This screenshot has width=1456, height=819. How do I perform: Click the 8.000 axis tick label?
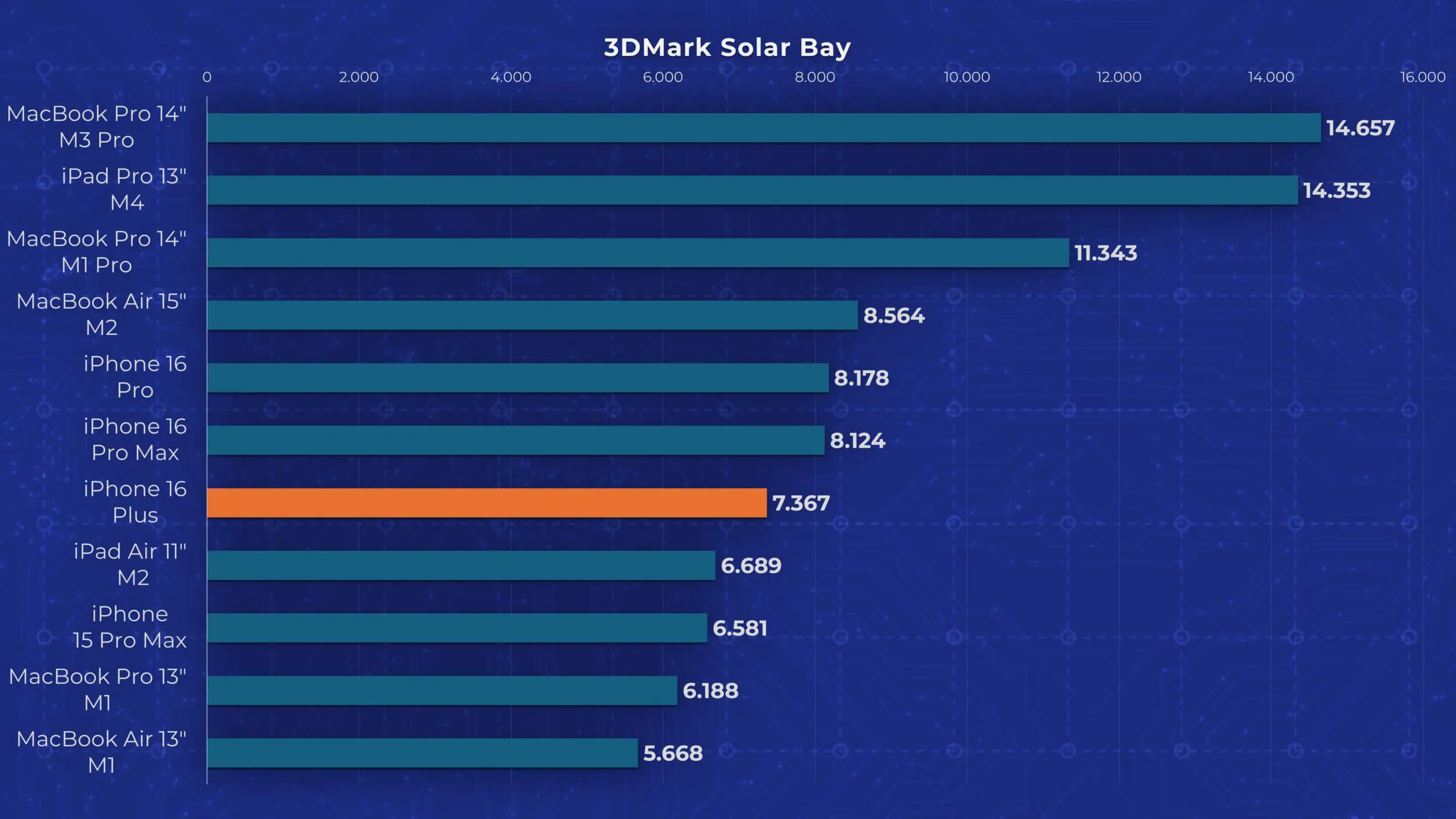click(x=815, y=77)
